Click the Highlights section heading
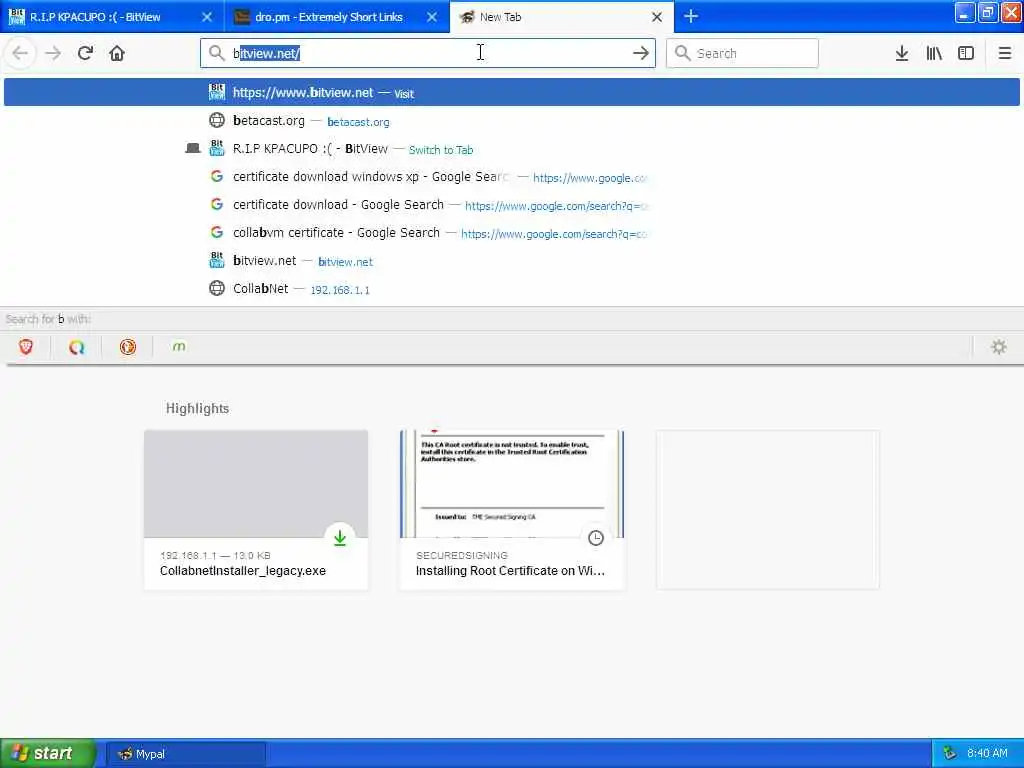 (x=197, y=408)
